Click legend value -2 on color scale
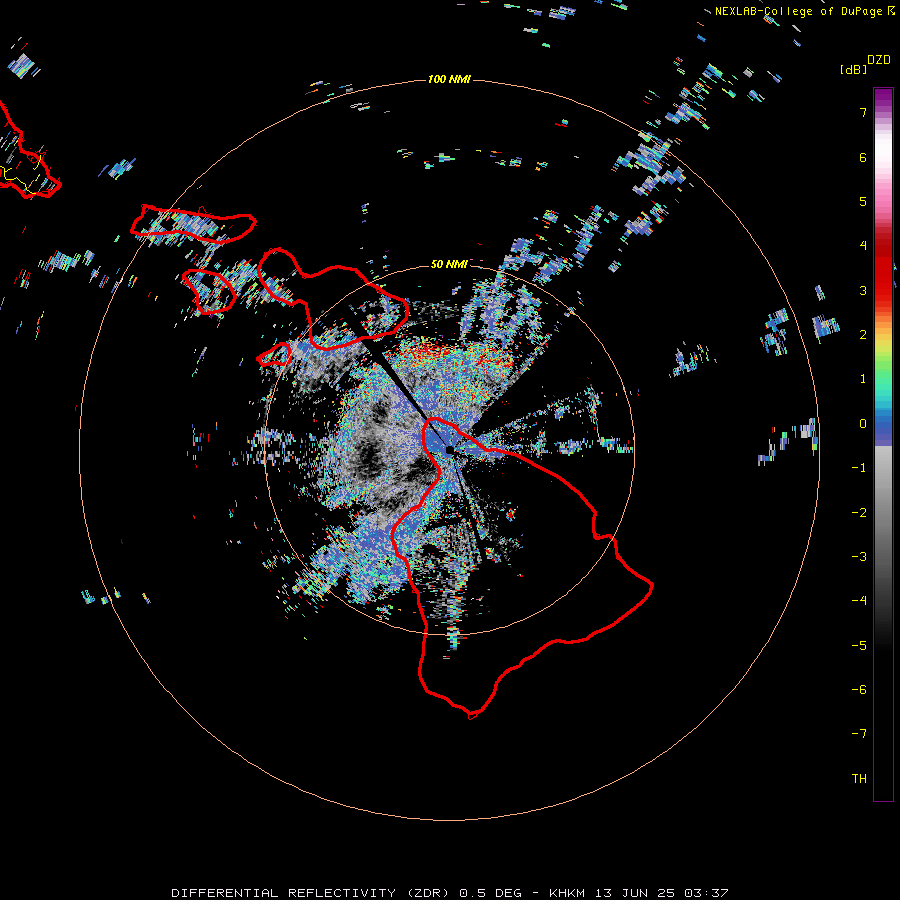Image resolution: width=900 pixels, height=900 pixels. click(x=859, y=513)
